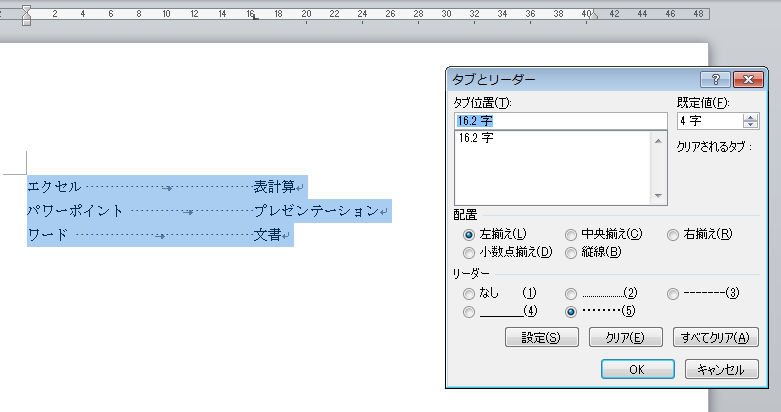
Task: Increase the 既定値 spinner value
Action: tap(750, 118)
